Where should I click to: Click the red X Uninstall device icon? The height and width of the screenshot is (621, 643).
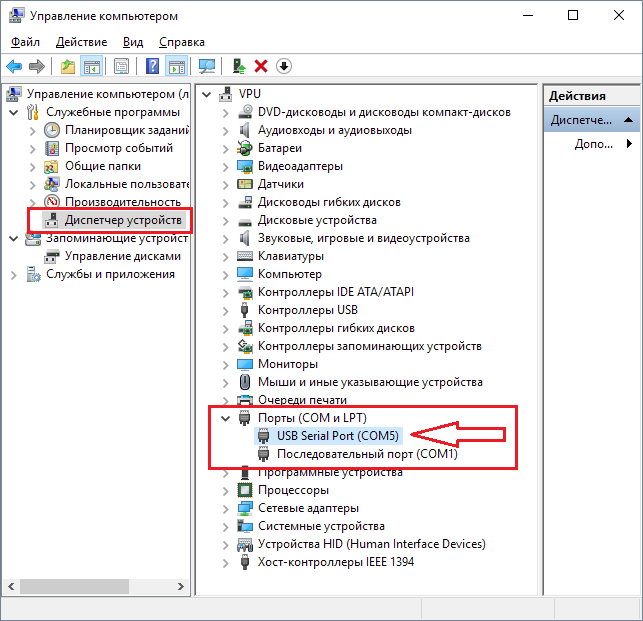(x=261, y=66)
